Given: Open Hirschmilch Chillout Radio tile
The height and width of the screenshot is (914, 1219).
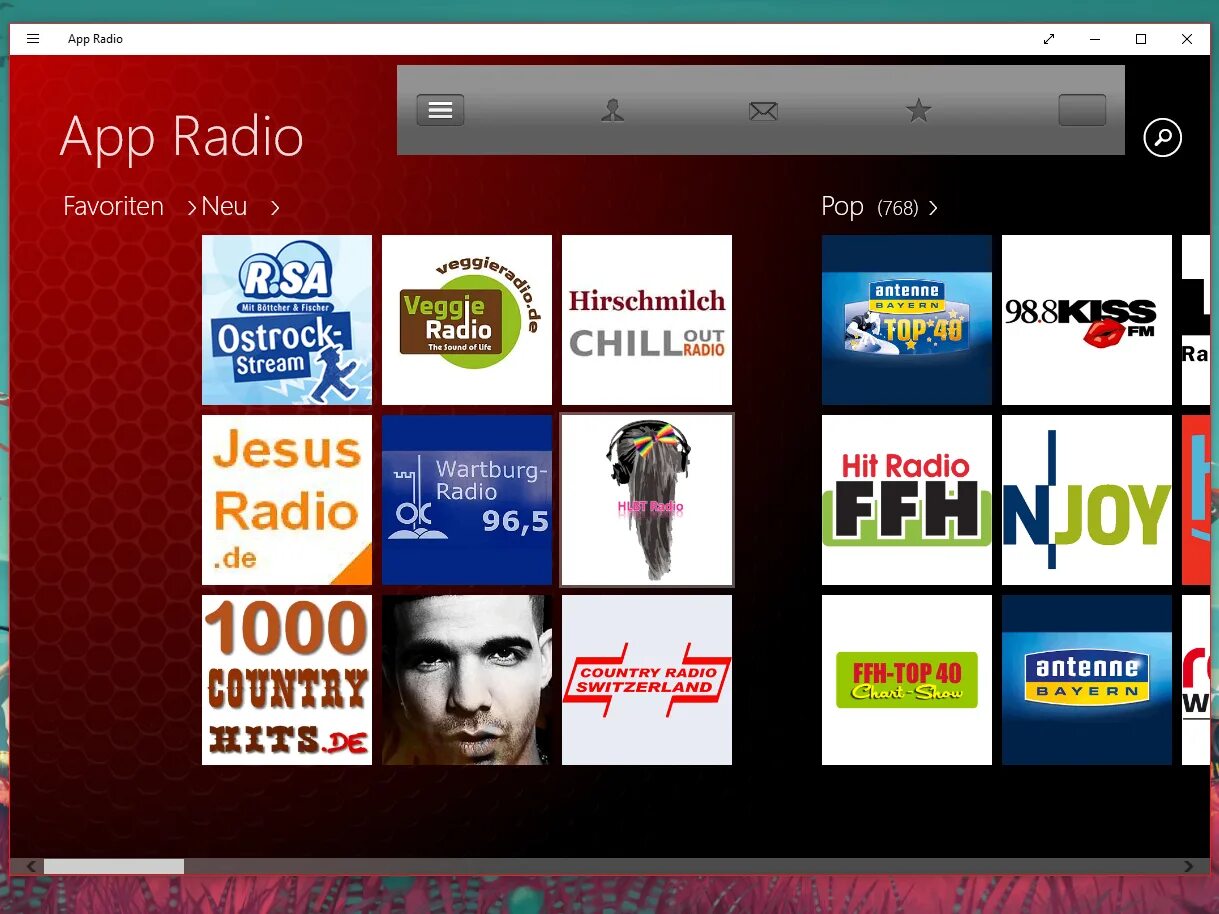Looking at the screenshot, I should [647, 320].
